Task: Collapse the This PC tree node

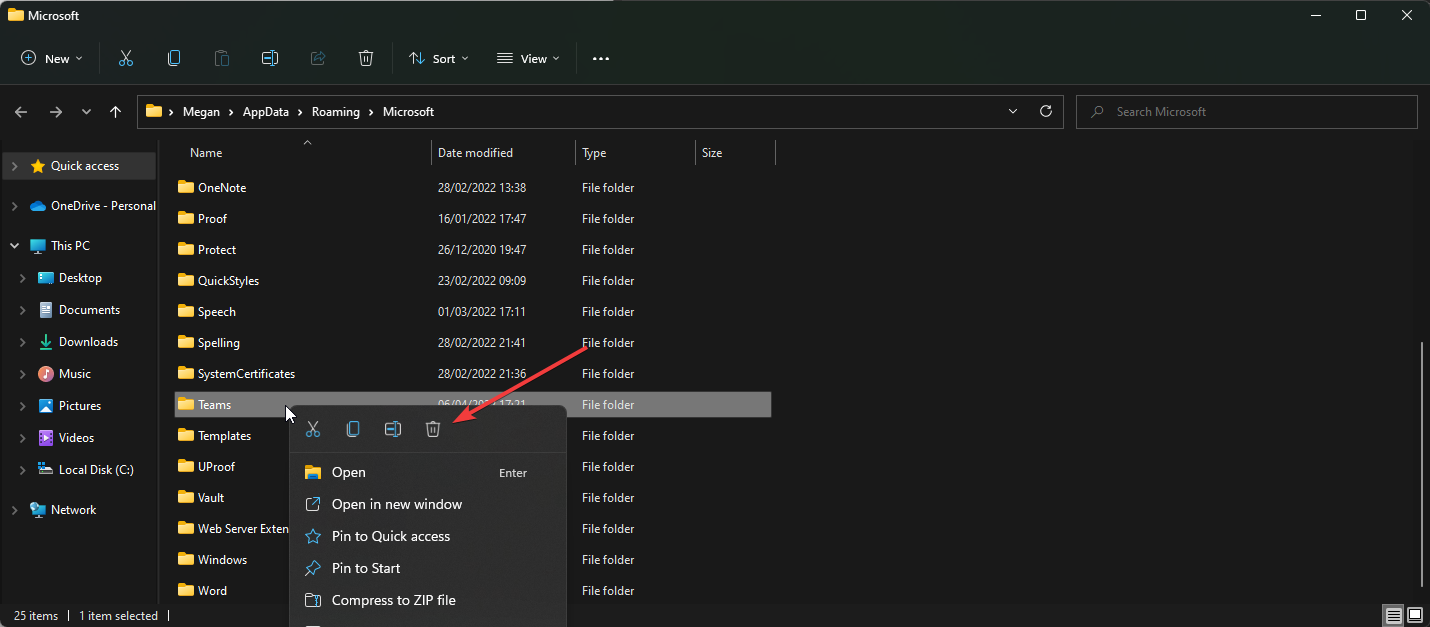Action: coord(14,246)
